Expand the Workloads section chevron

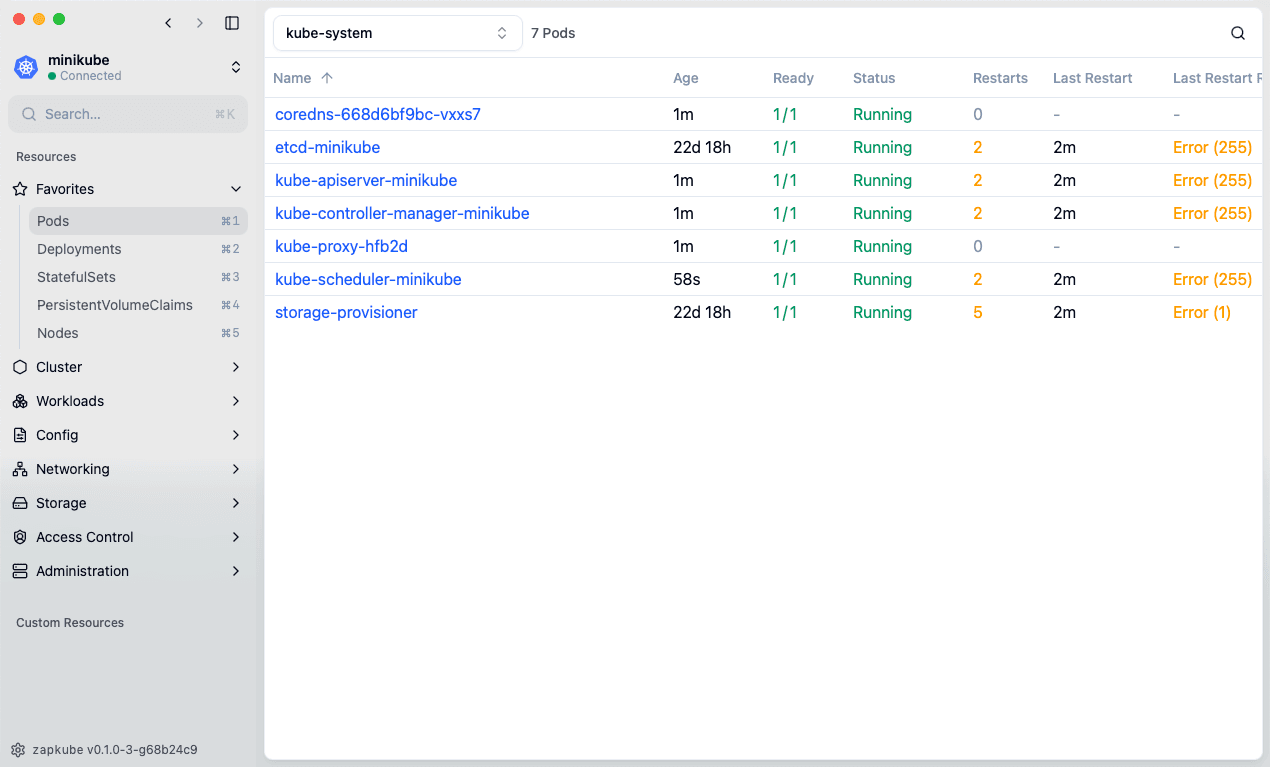tap(236, 401)
